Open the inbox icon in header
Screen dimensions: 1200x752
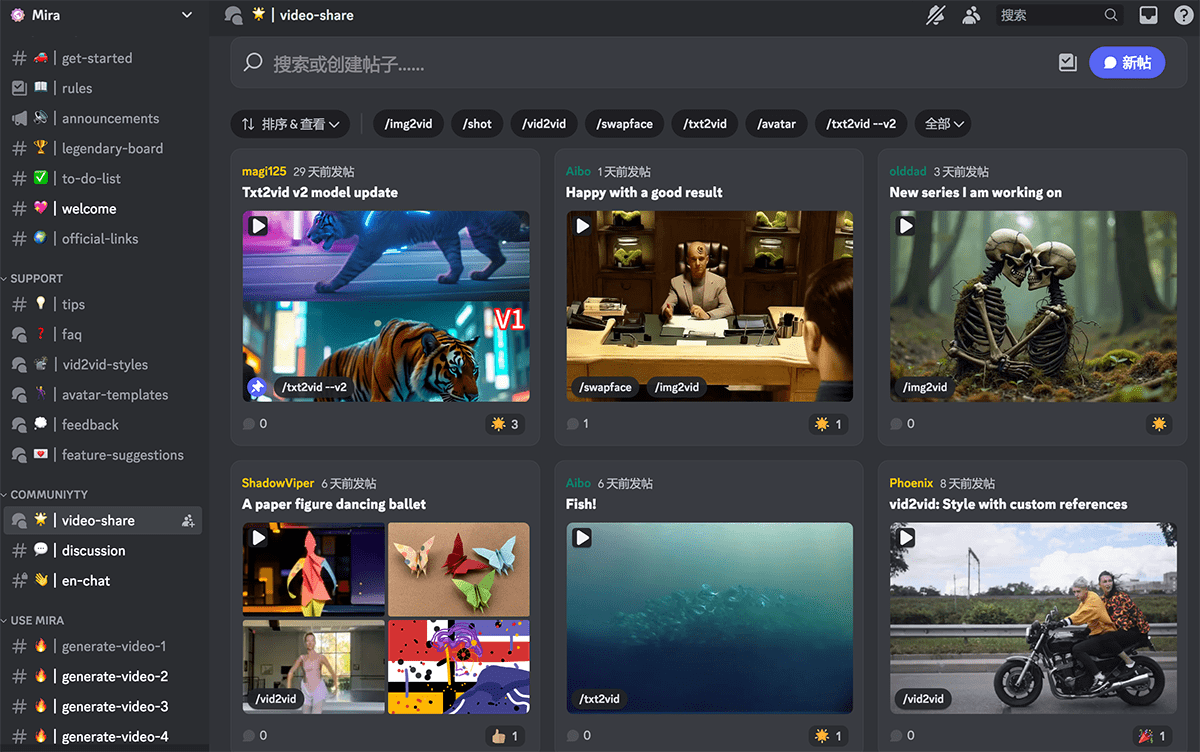tap(1149, 15)
